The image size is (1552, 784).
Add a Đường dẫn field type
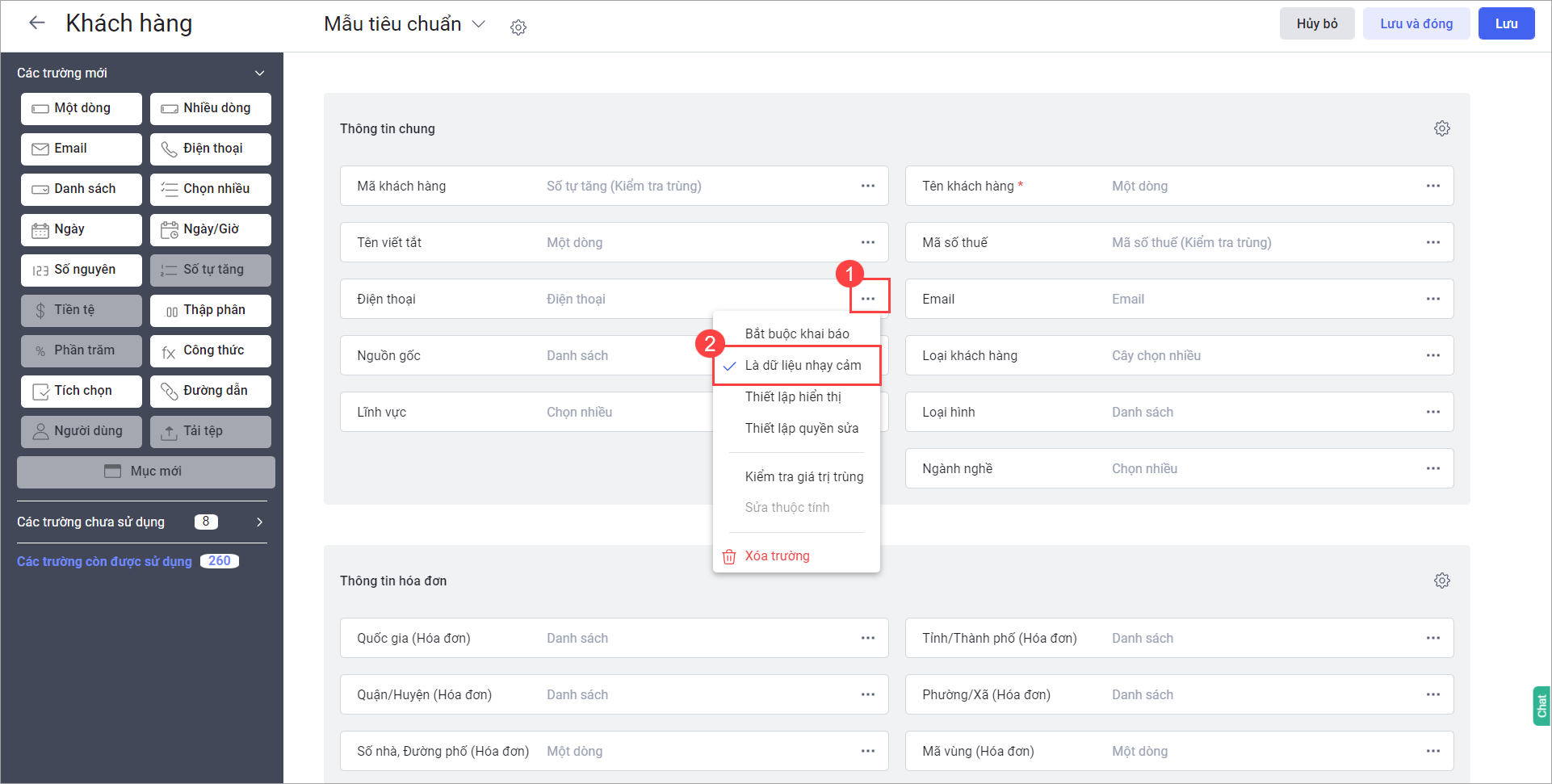211,391
